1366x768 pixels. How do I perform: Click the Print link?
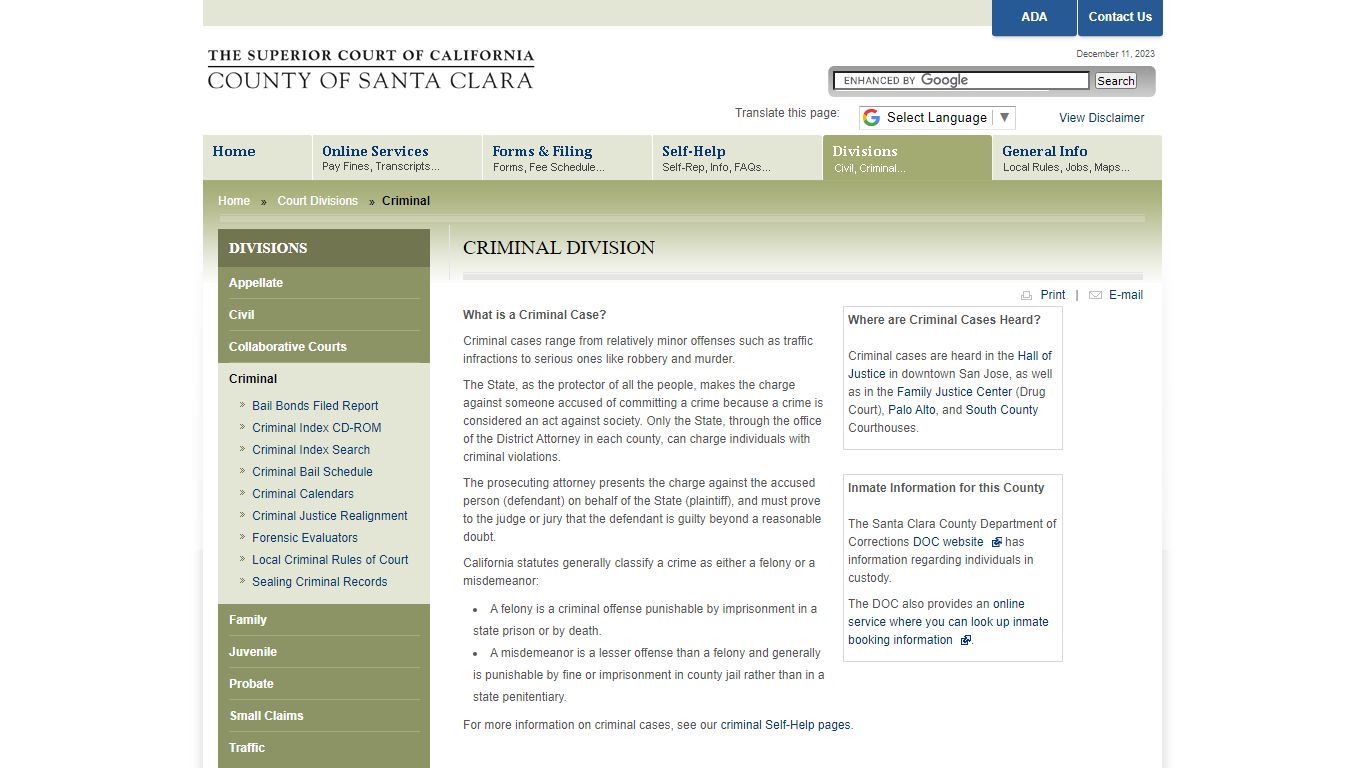pyautogui.click(x=1053, y=295)
